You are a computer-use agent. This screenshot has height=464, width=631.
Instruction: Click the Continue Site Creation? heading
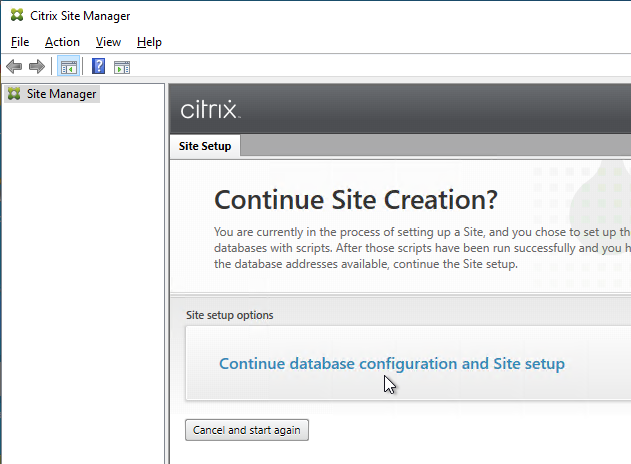point(356,200)
